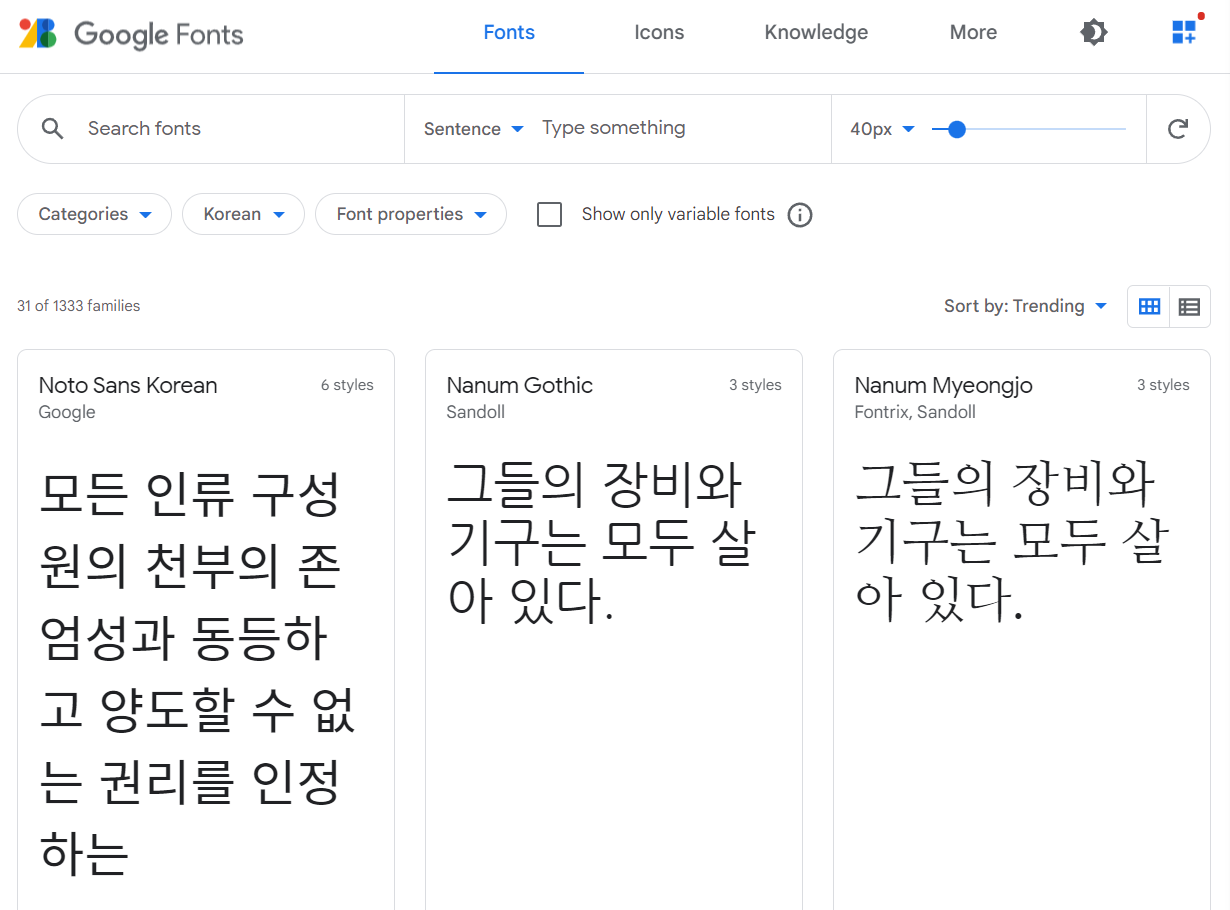Expand the Korean language filter
Image resolution: width=1230 pixels, height=910 pixels.
pos(243,214)
